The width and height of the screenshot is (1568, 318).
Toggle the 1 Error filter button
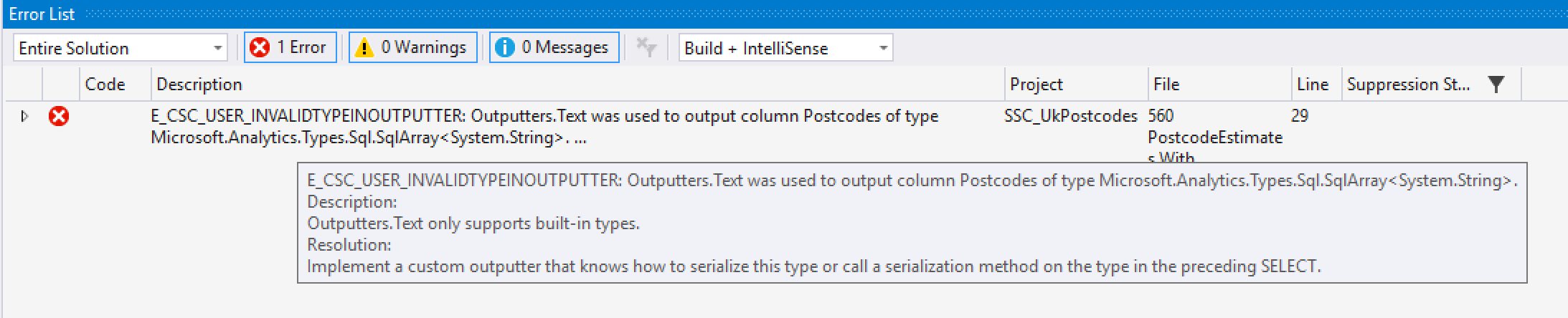click(x=290, y=47)
